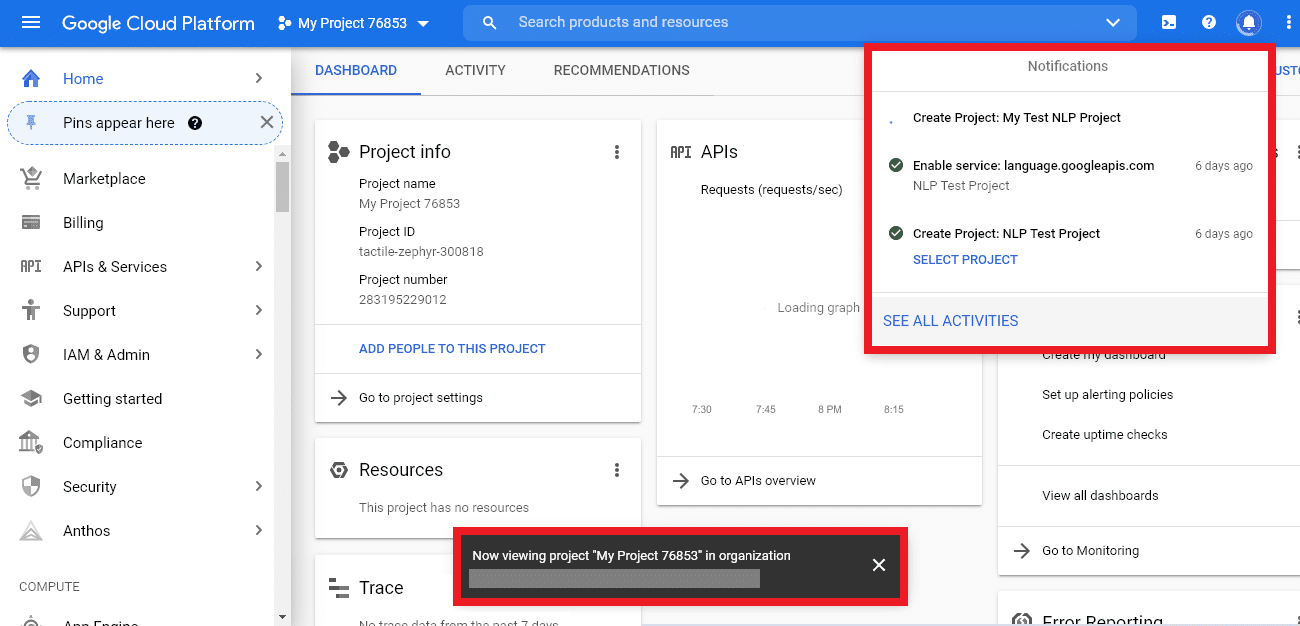Click the APIs & Services API icon
1300x626 pixels.
tap(31, 267)
